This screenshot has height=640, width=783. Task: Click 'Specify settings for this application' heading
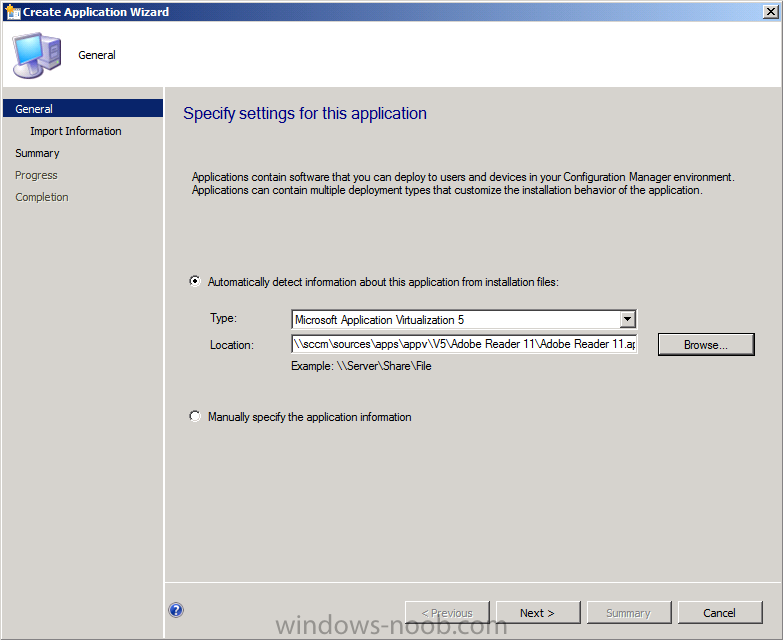click(305, 114)
